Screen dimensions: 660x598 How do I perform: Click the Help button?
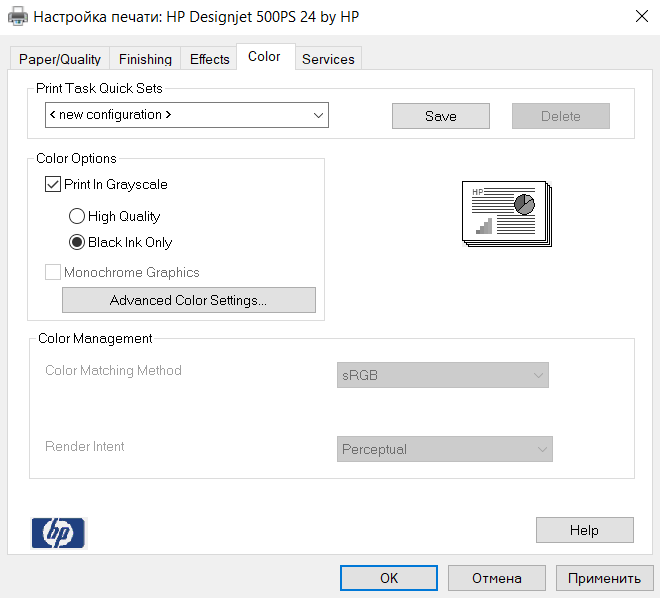585,530
